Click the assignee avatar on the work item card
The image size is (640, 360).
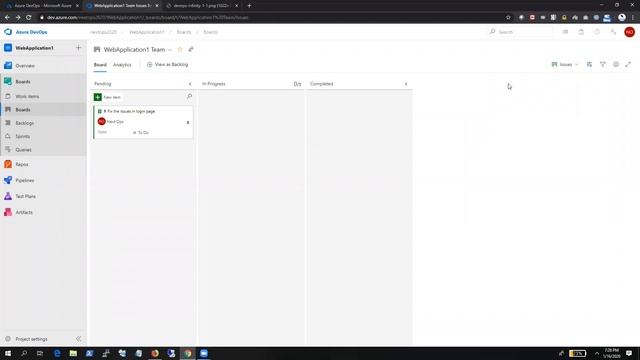pyautogui.click(x=101, y=122)
